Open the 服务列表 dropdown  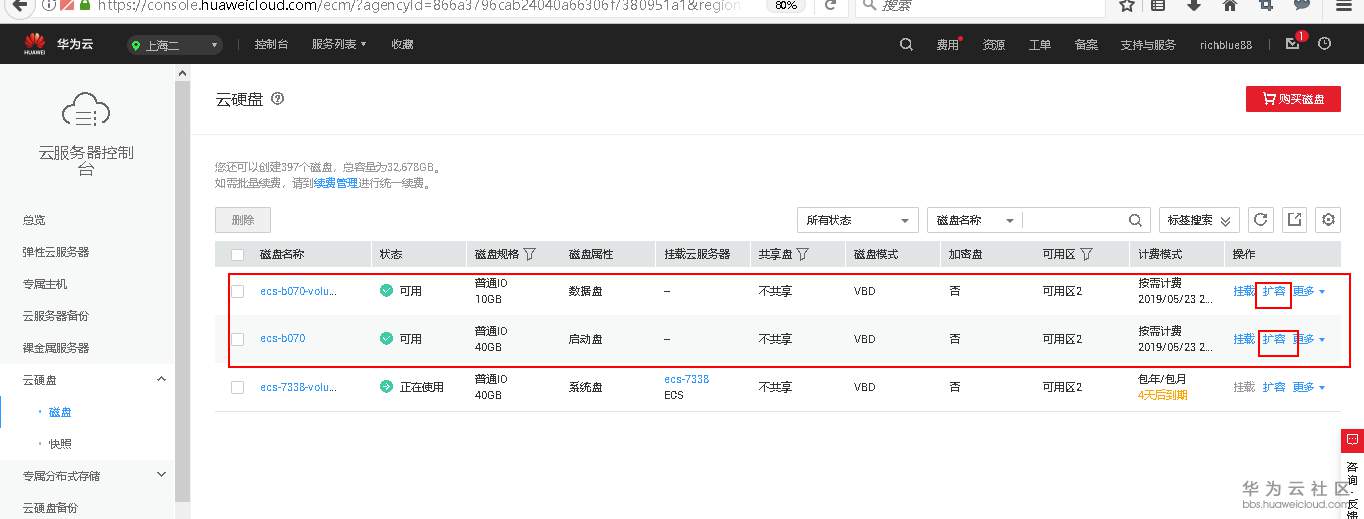[339, 45]
